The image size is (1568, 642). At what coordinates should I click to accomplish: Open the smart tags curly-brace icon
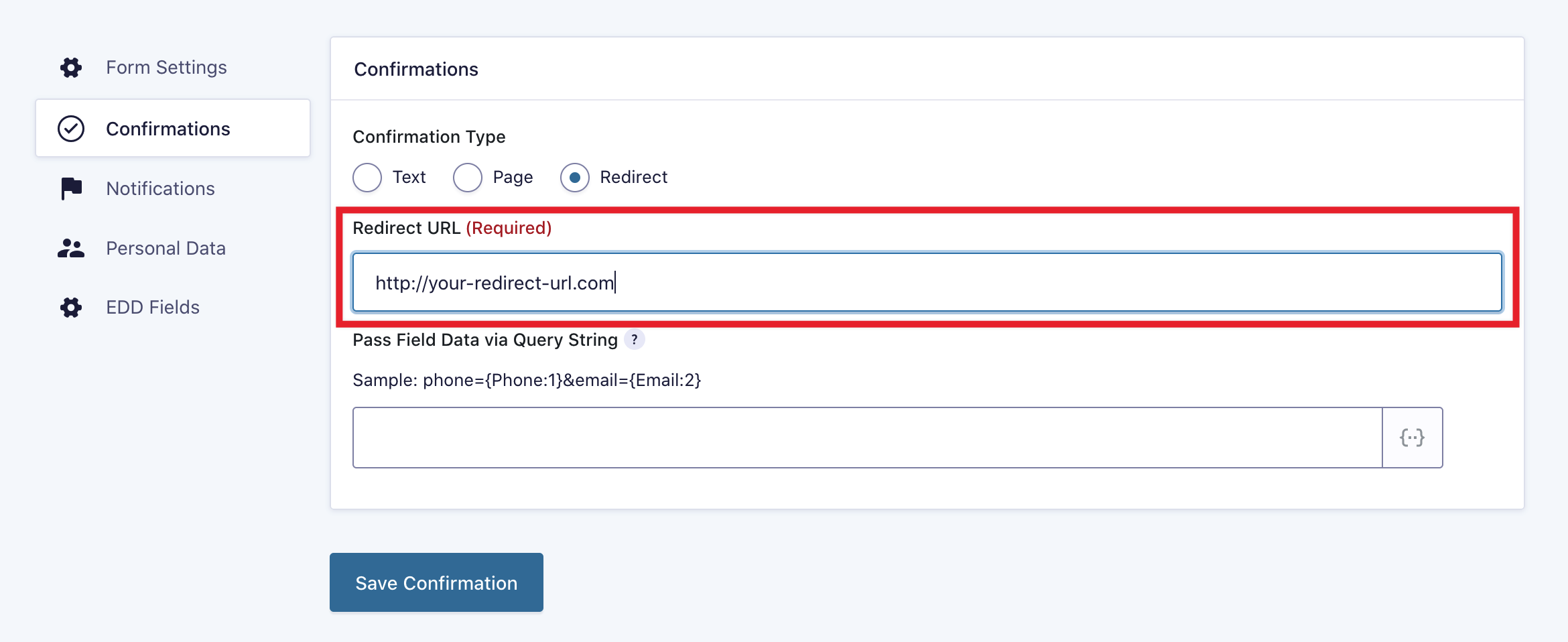click(x=1412, y=438)
